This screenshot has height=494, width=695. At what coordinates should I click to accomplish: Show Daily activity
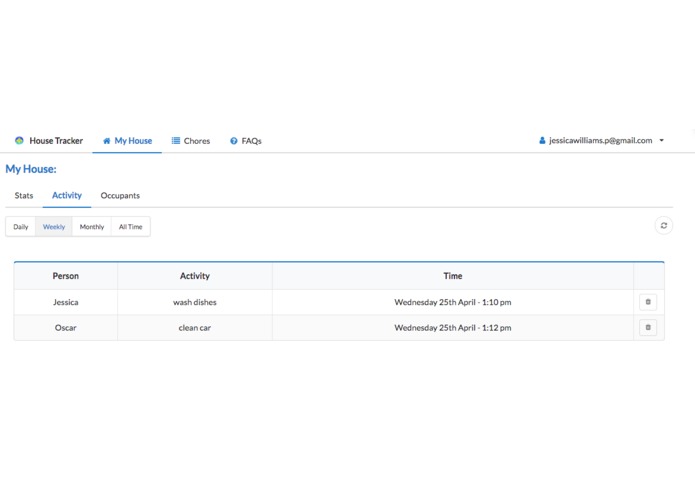point(21,226)
